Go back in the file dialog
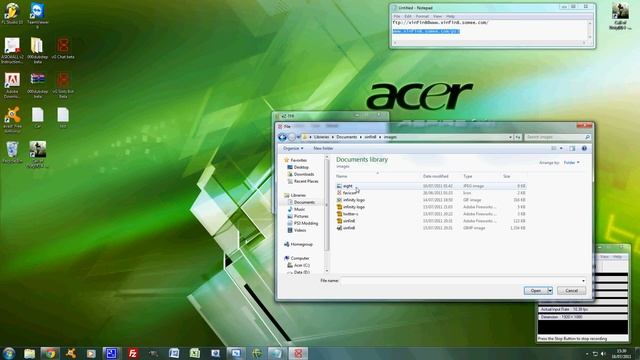 [x=282, y=137]
